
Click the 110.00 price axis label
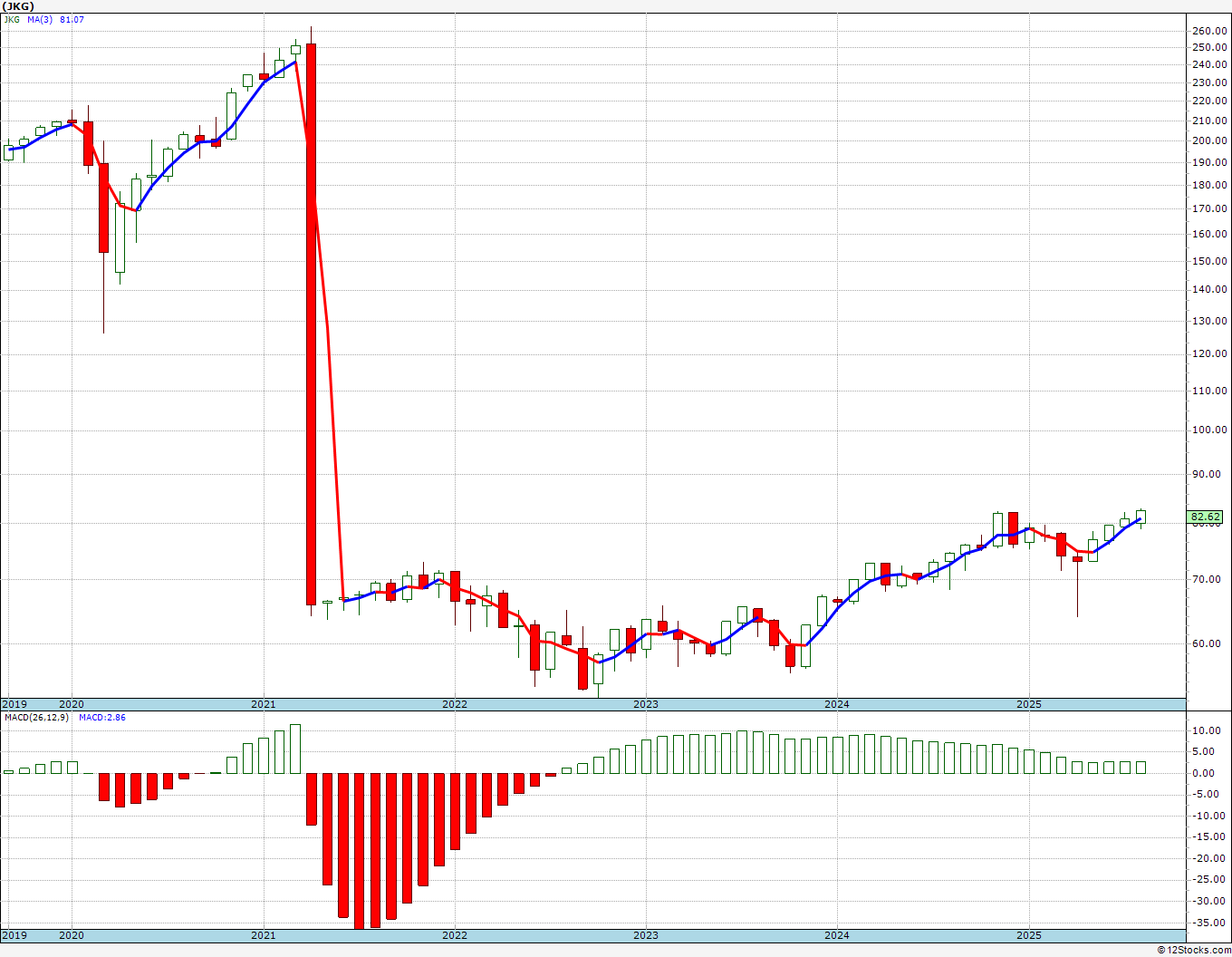click(1209, 391)
